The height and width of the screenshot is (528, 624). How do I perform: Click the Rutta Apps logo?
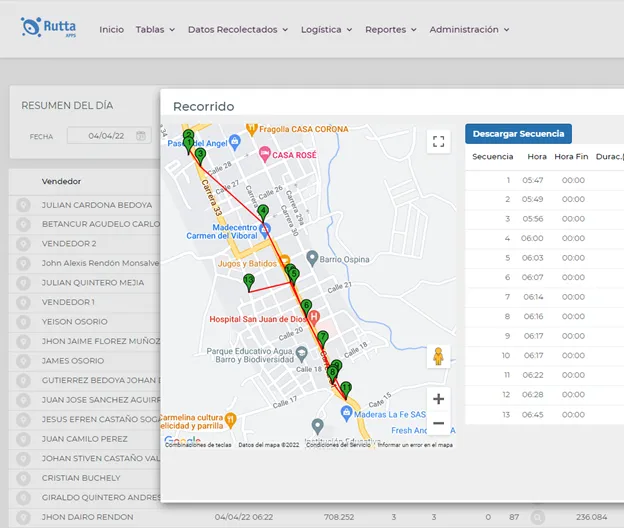(48, 27)
